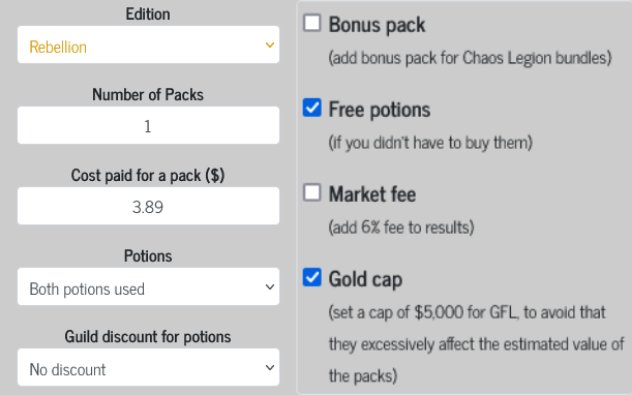Click the yellow chevron in Edition selector

pyautogui.click(x=270, y=45)
